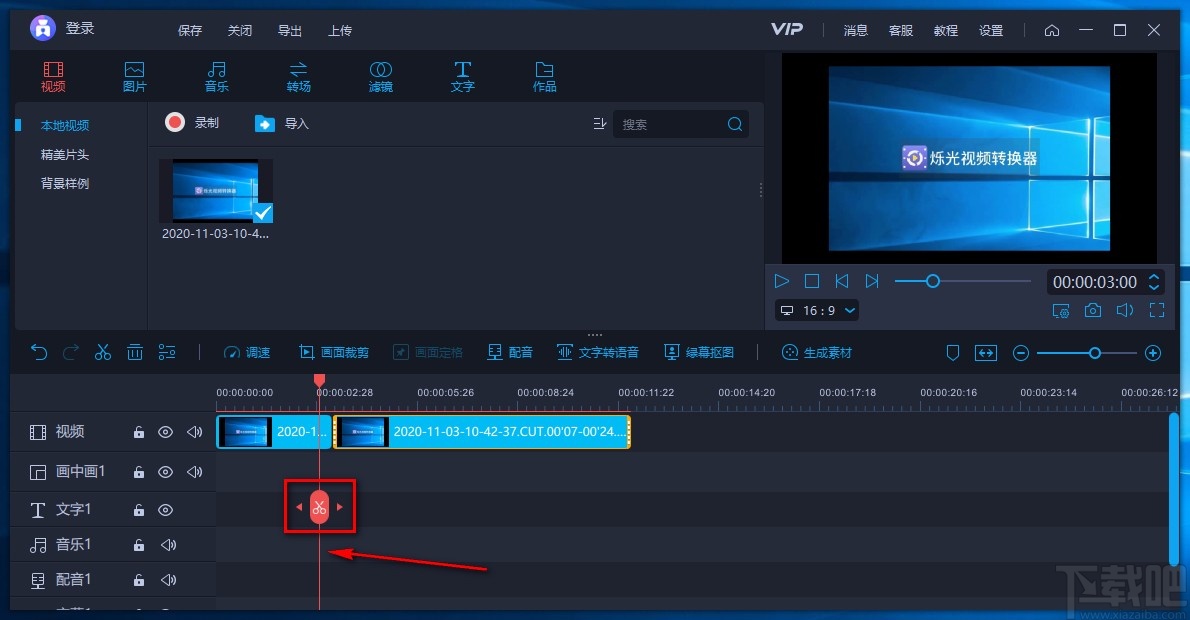Open the preview quality settings icon
Viewport: 1190px width, 620px height.
click(1061, 310)
